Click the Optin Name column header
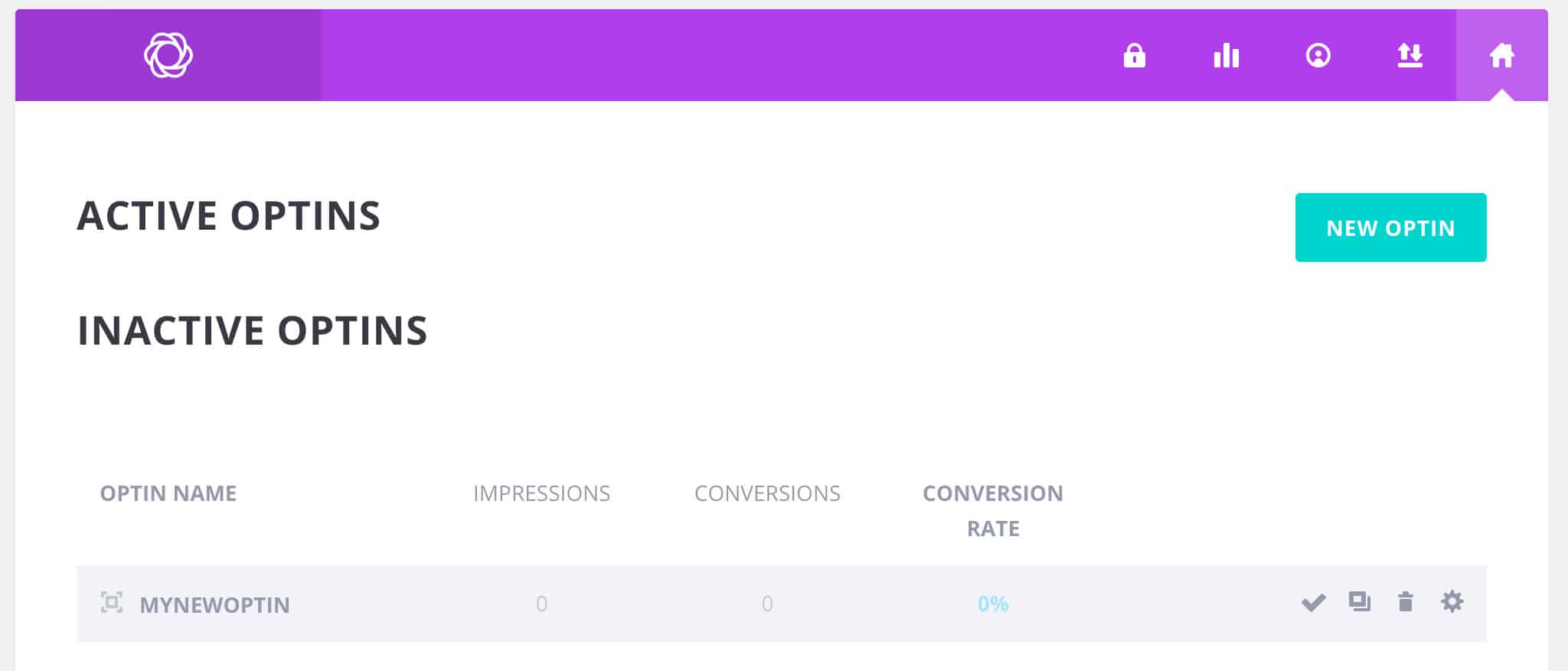 168,493
